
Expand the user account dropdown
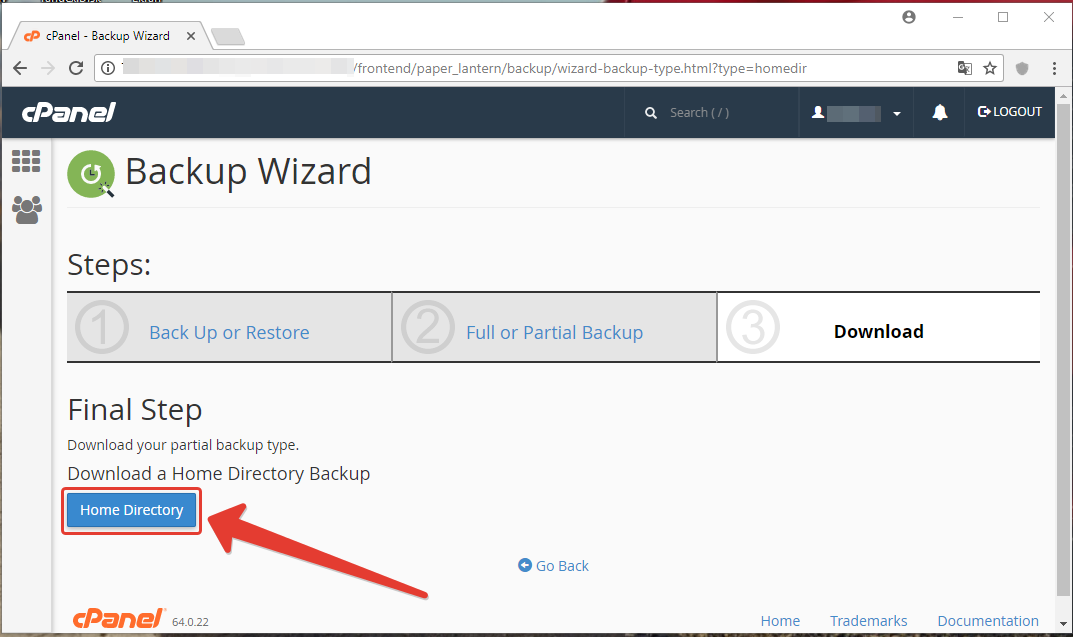857,113
